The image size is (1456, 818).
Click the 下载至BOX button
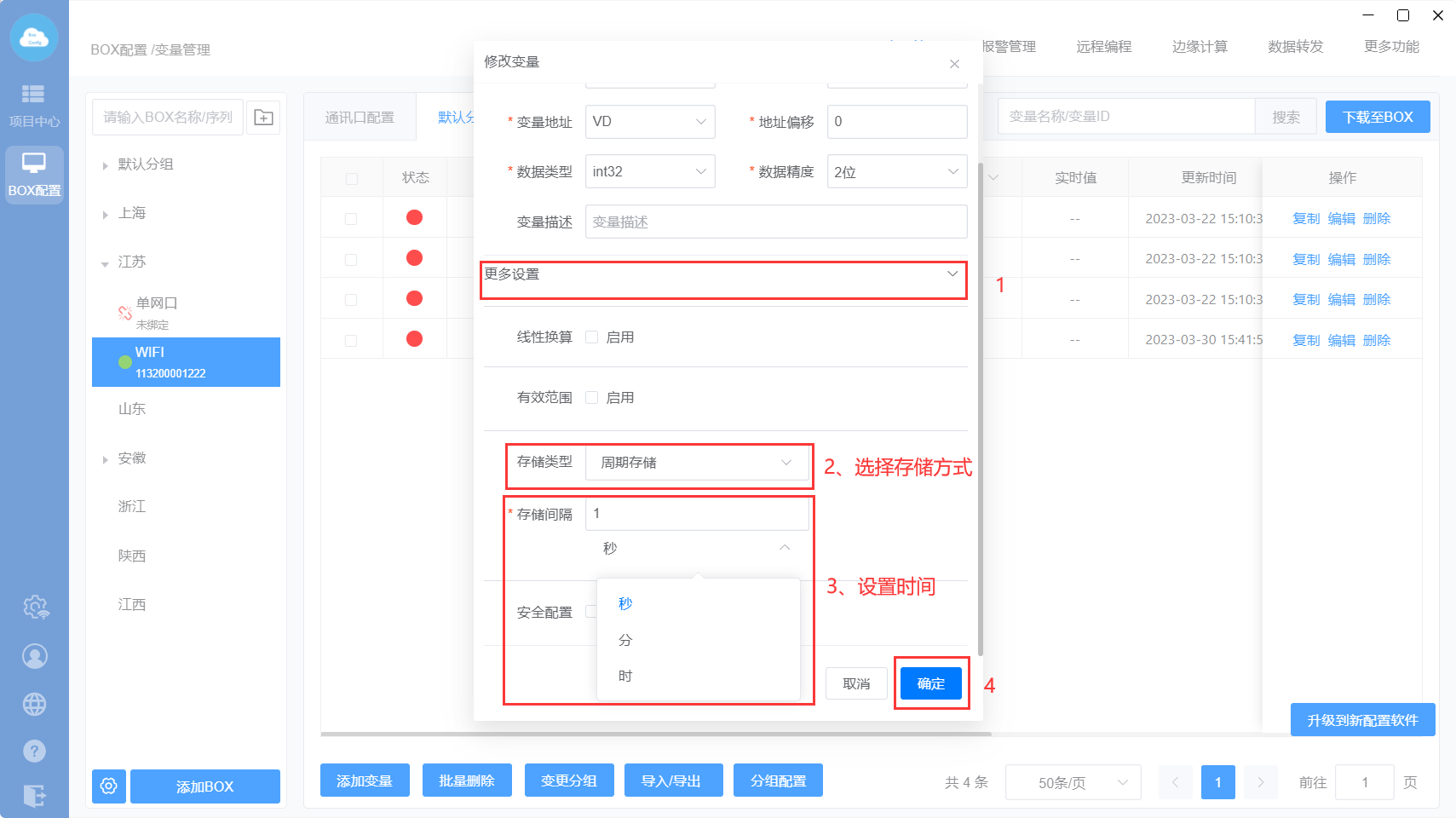point(1377,117)
